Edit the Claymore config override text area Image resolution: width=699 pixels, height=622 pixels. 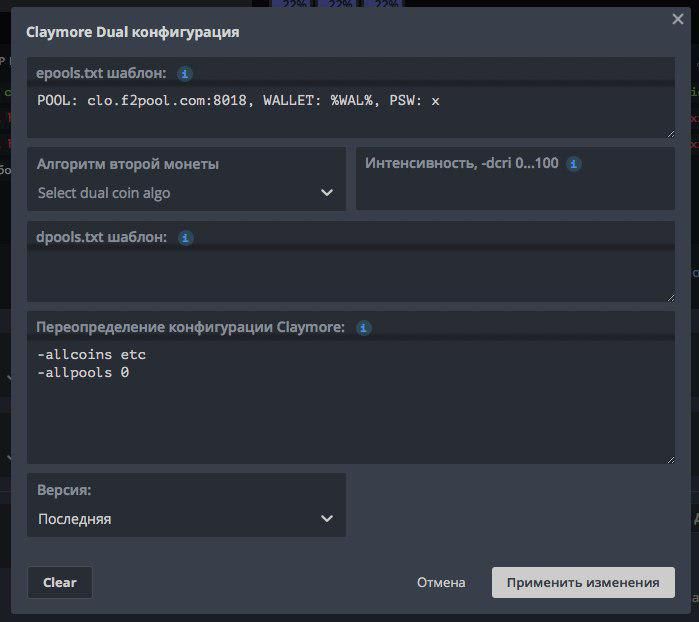351,402
